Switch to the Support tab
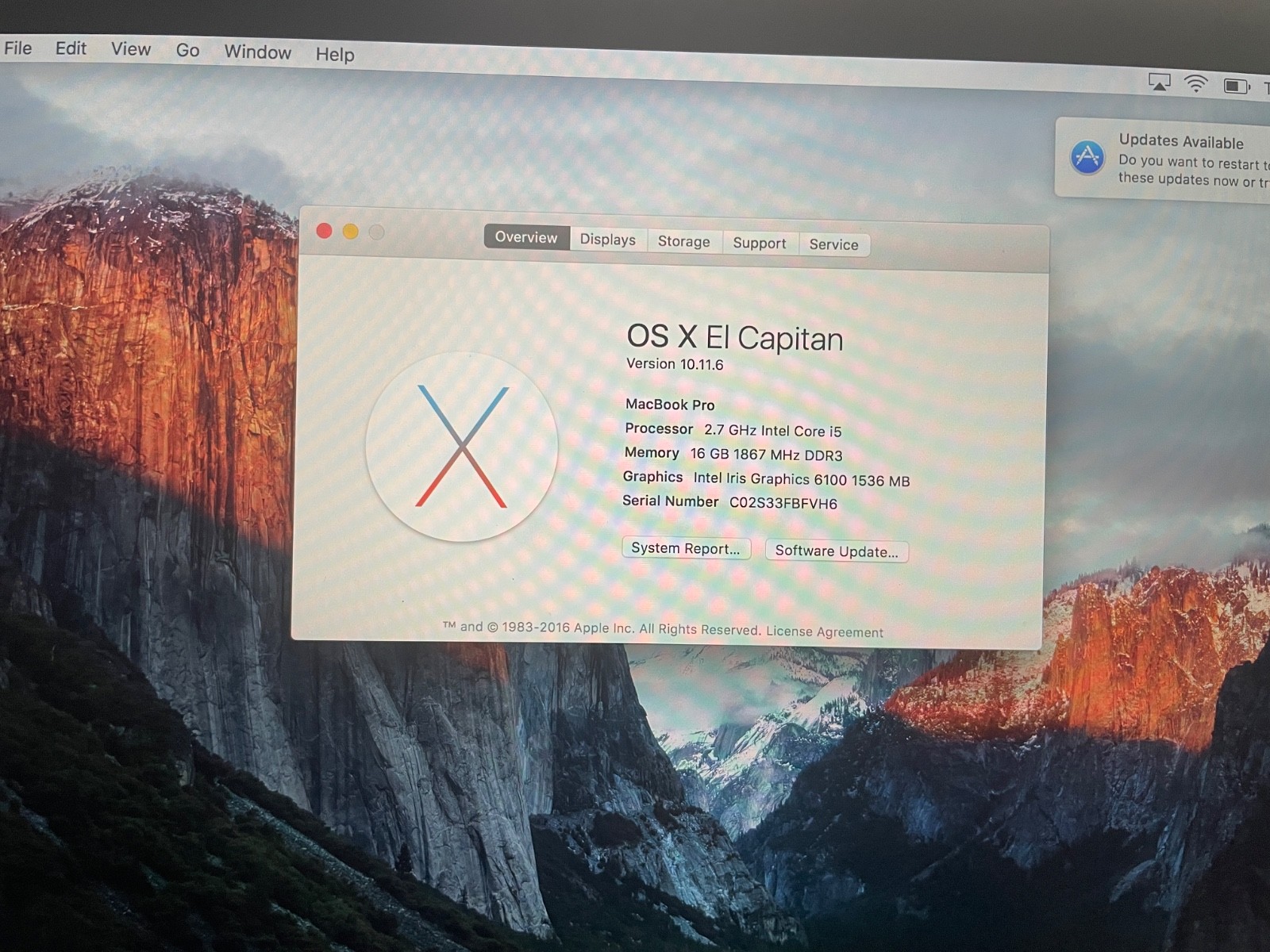This screenshot has height=952, width=1270. (760, 243)
